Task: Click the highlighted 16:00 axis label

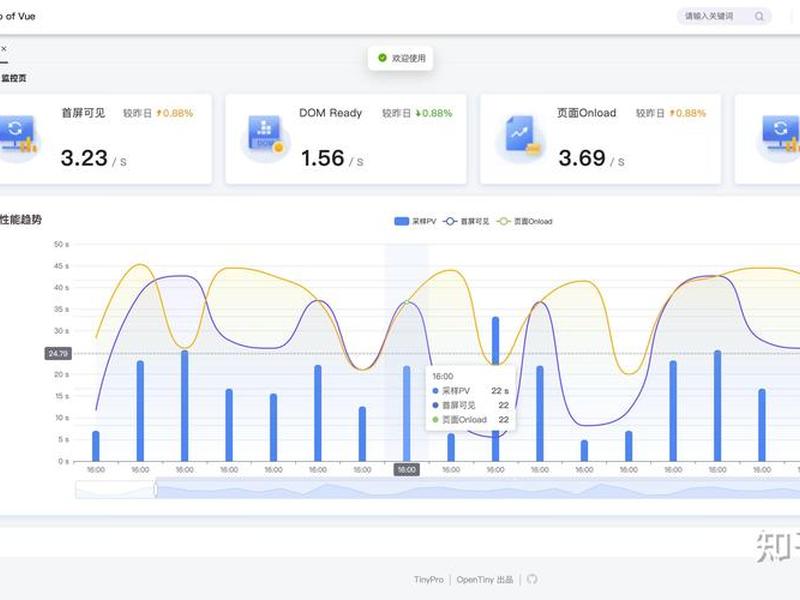Action: click(x=407, y=469)
